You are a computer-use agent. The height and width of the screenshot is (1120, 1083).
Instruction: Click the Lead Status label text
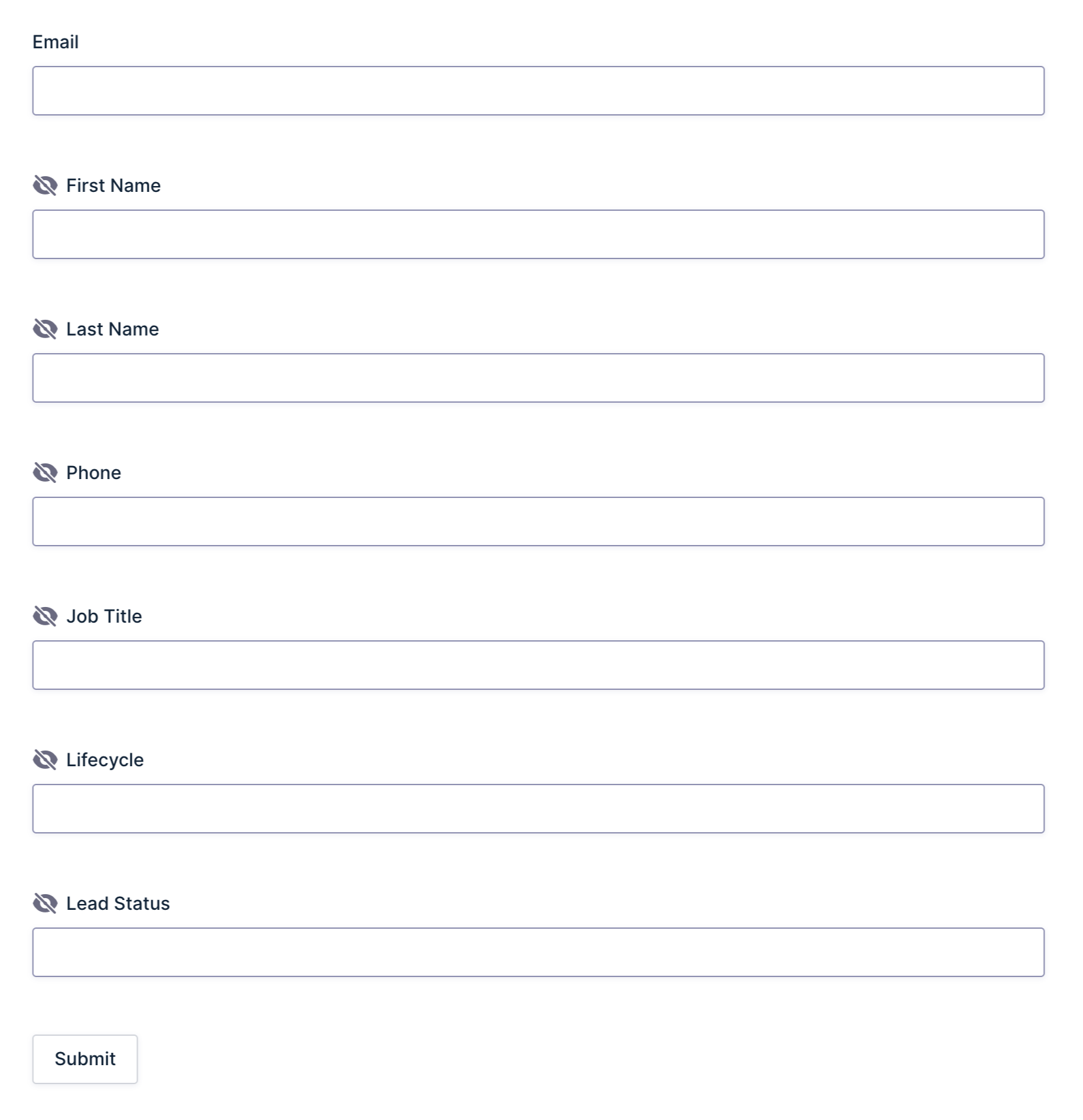pos(118,903)
